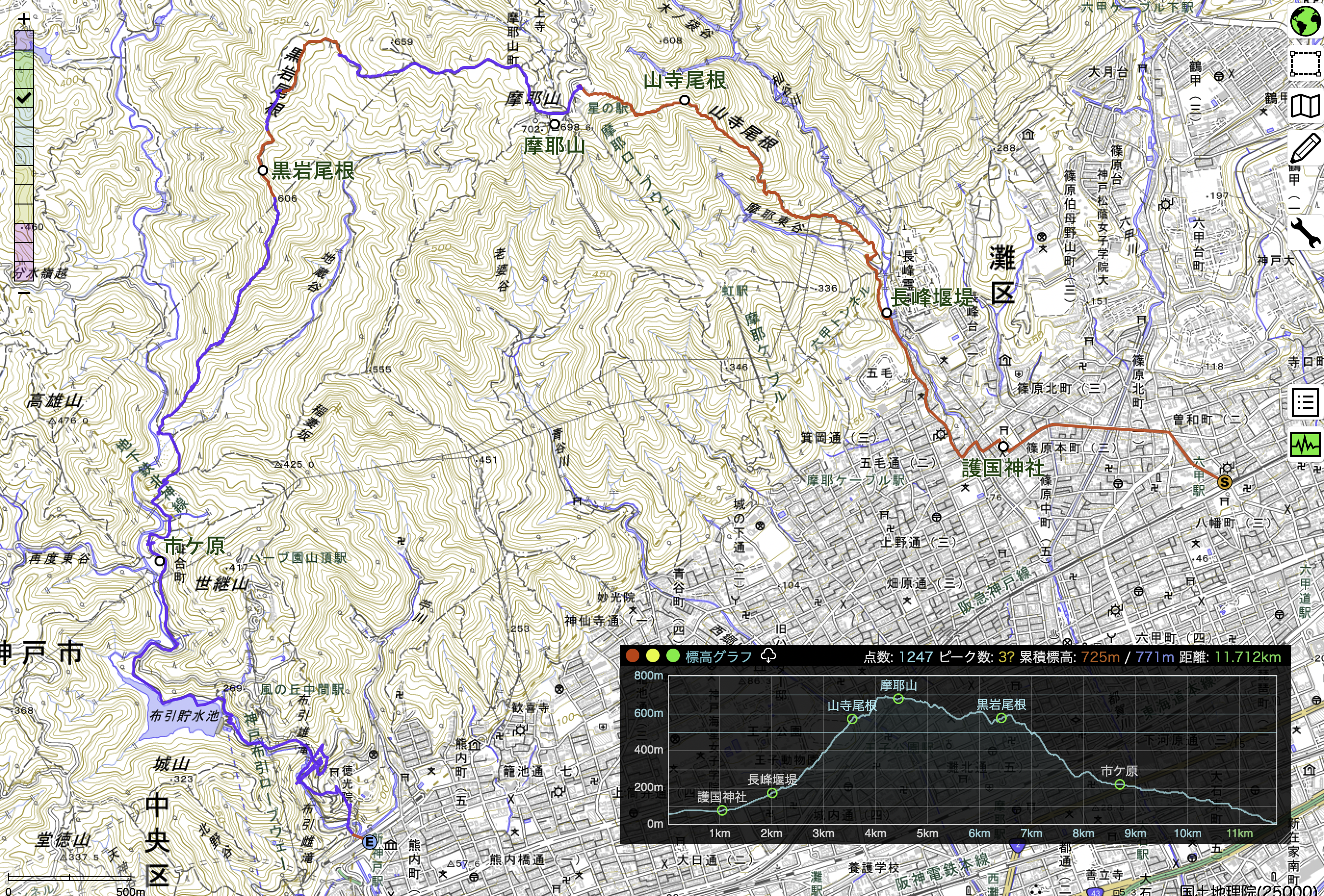Click the distance value 11.712km
The height and width of the screenshot is (896, 1324).
click(x=1247, y=657)
